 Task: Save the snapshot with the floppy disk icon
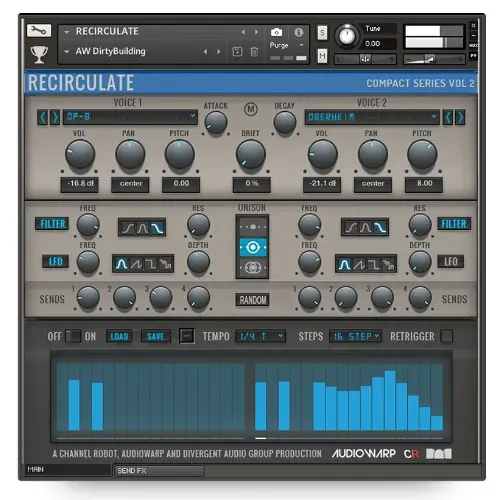pos(237,52)
